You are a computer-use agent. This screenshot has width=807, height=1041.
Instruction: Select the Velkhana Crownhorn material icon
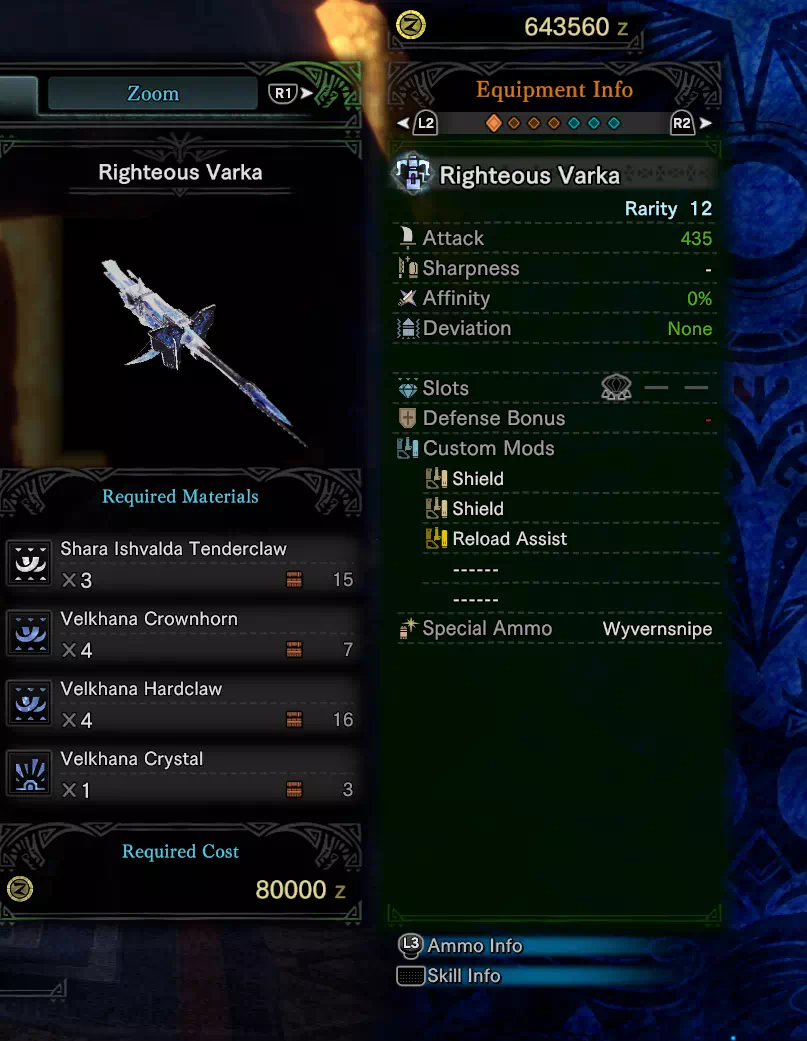pyautogui.click(x=29, y=633)
